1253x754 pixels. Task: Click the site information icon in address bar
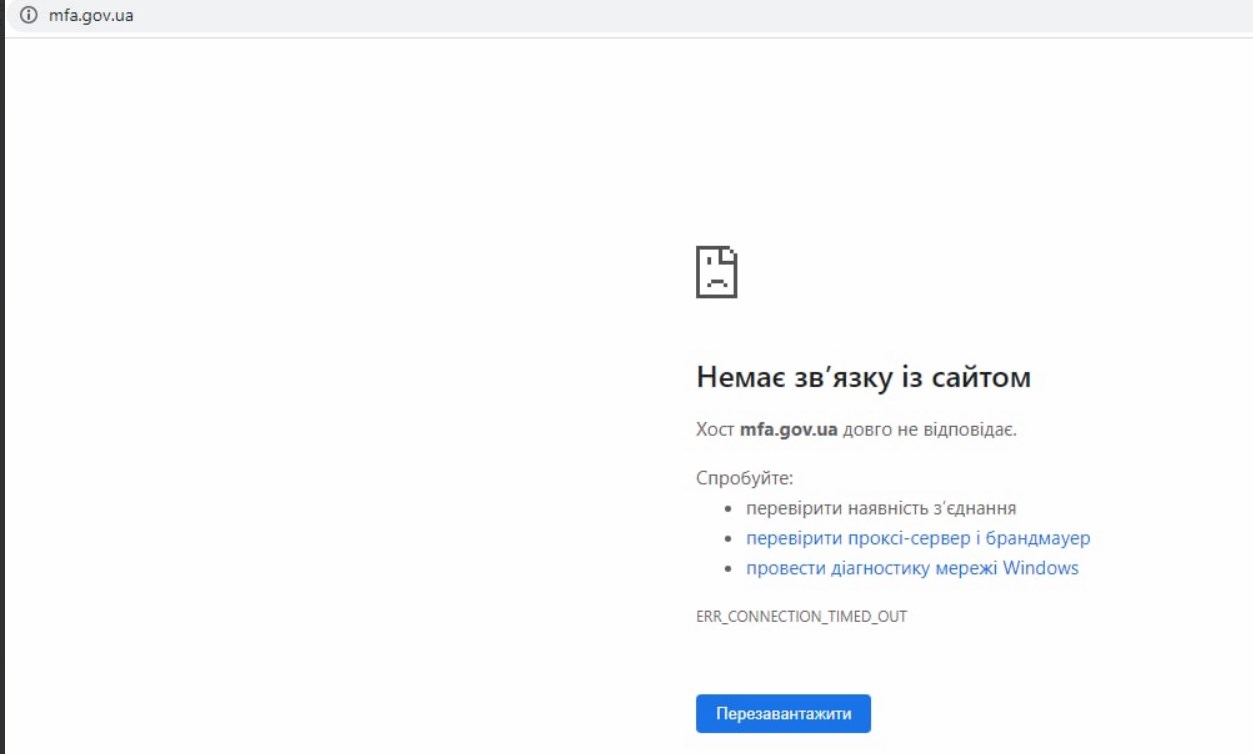pos(27,15)
